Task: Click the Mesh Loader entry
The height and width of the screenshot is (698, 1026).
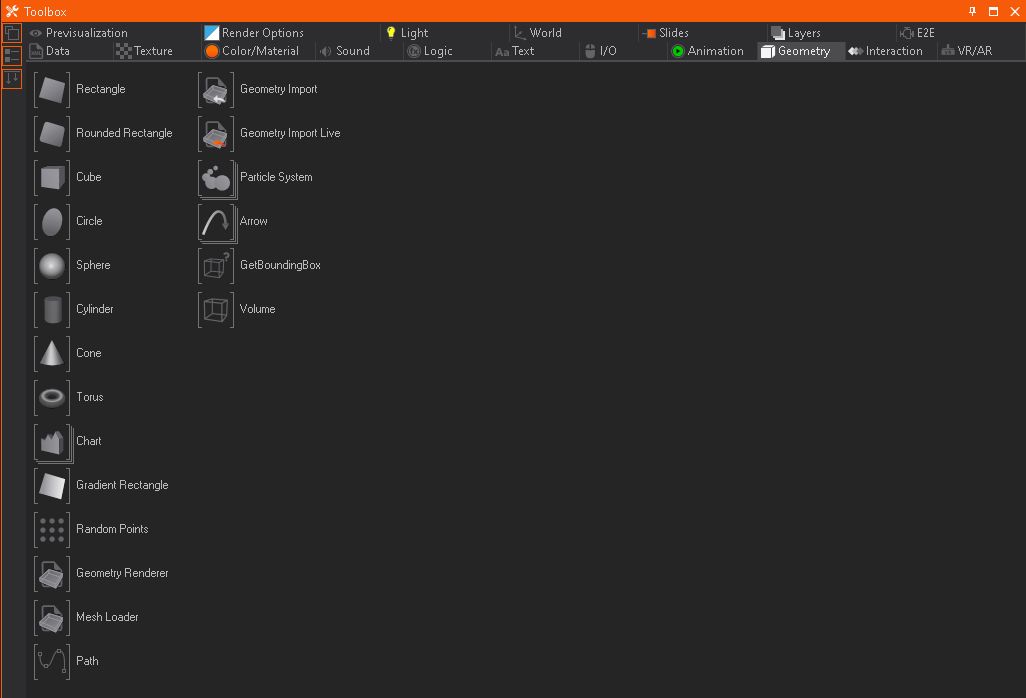Action: coord(107,617)
